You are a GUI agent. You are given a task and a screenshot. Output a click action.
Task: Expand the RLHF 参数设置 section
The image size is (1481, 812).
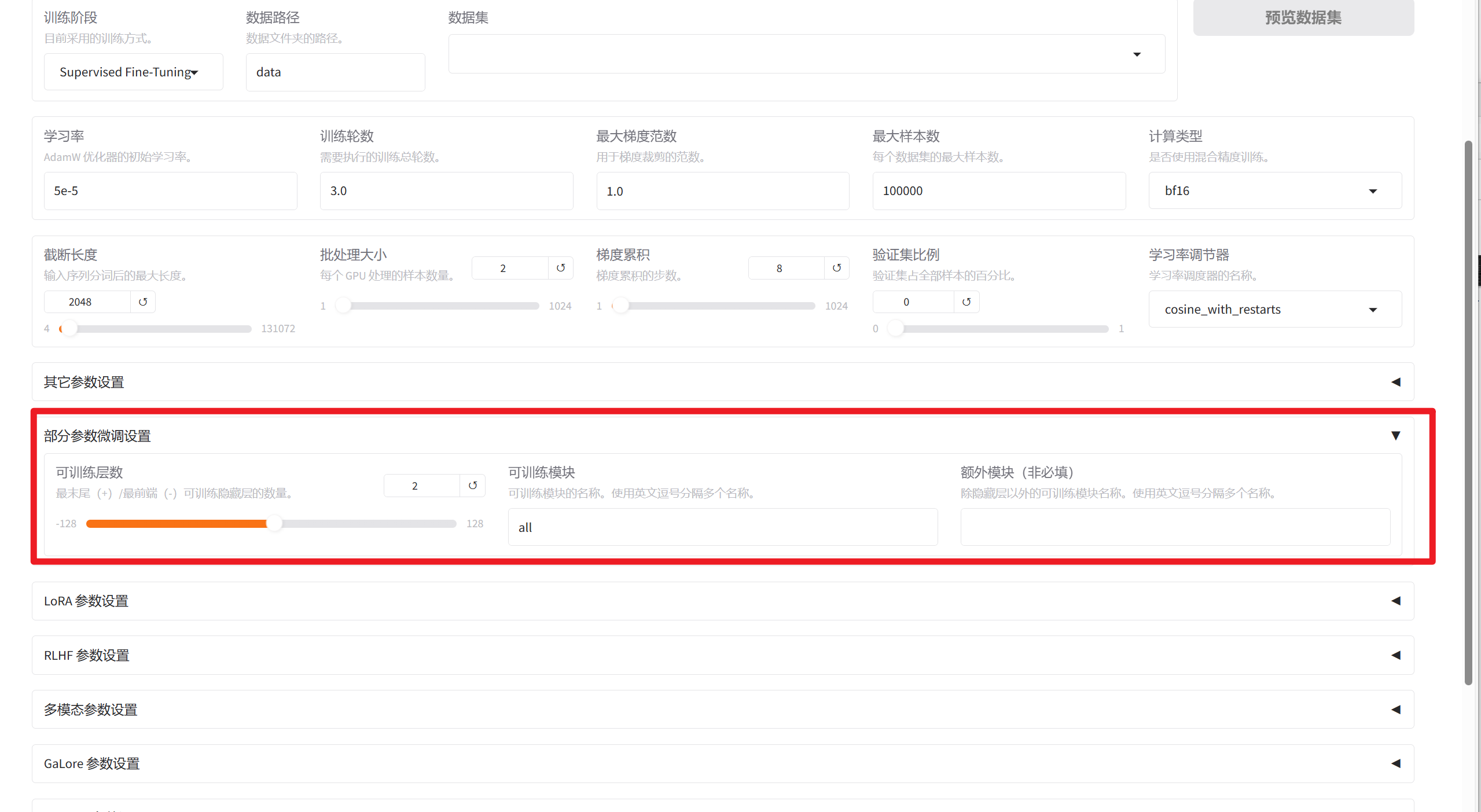[x=1395, y=655]
